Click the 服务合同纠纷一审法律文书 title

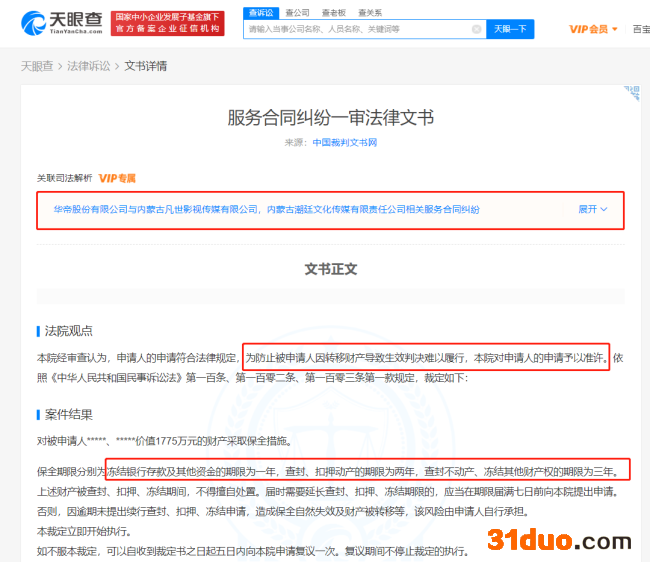(330, 118)
